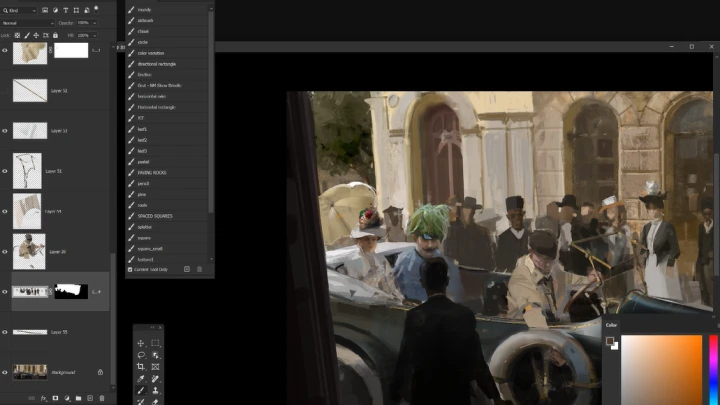Screen dimensions: 720x405
Task: Create new fill or adjustment layer
Action: click(x=67, y=398)
